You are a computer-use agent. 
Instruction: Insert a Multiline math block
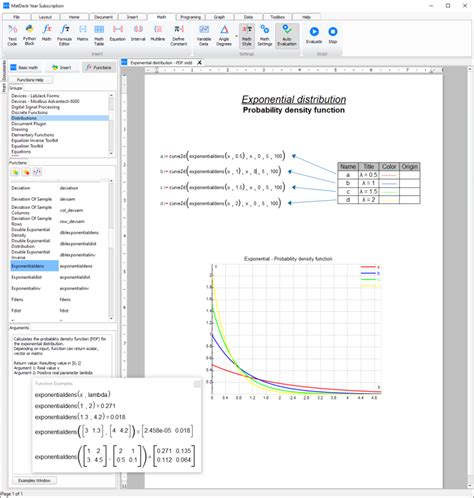point(158,33)
